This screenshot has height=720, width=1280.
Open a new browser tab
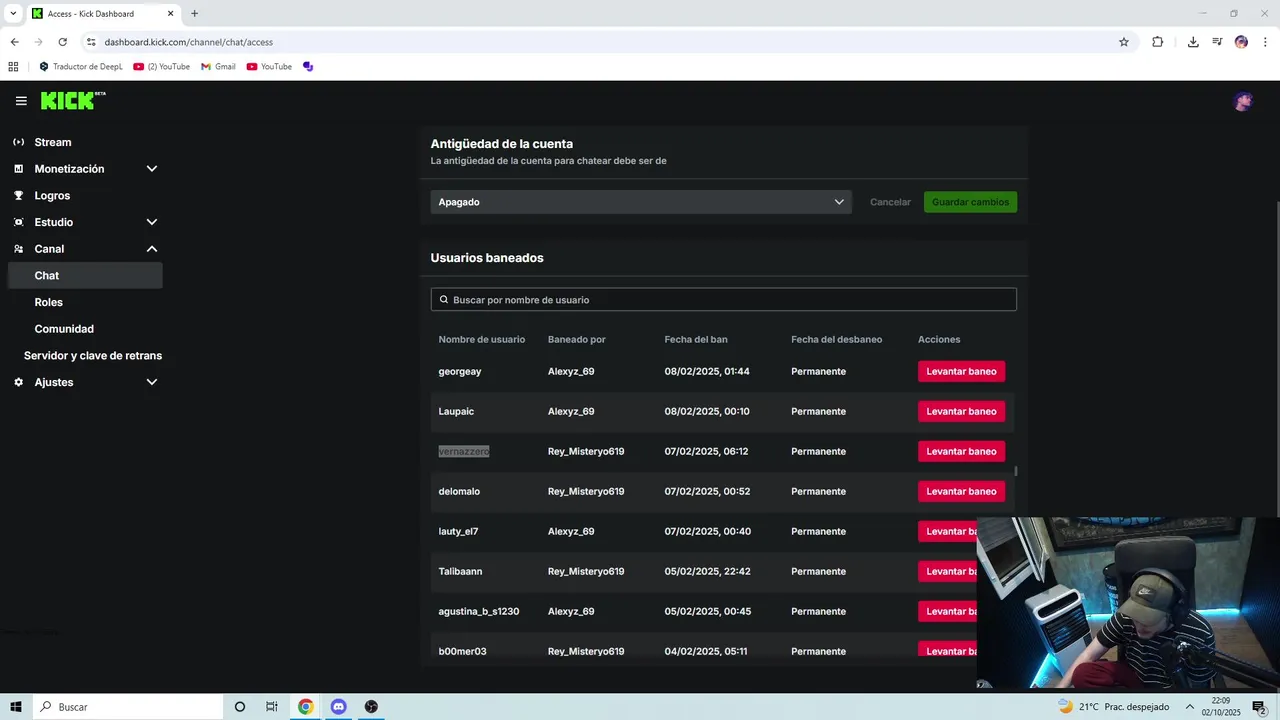click(194, 14)
